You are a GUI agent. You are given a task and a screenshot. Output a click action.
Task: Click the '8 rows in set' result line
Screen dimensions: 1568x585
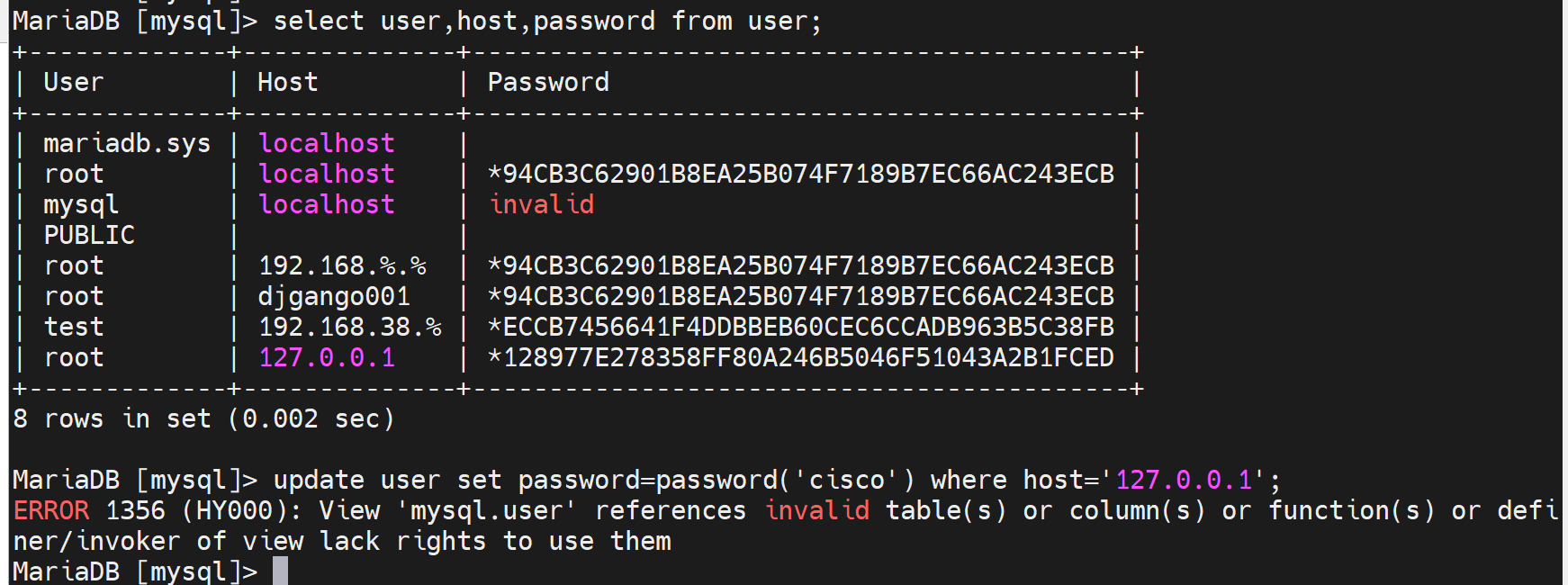click(x=203, y=419)
